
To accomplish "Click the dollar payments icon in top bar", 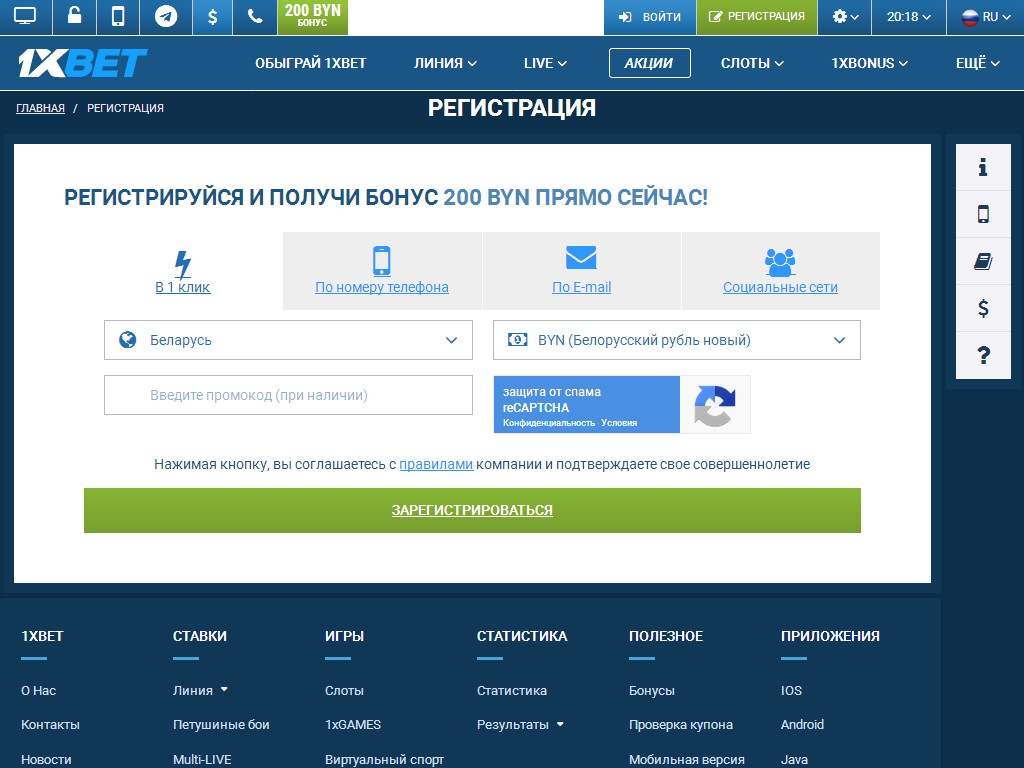I will click(x=212, y=17).
